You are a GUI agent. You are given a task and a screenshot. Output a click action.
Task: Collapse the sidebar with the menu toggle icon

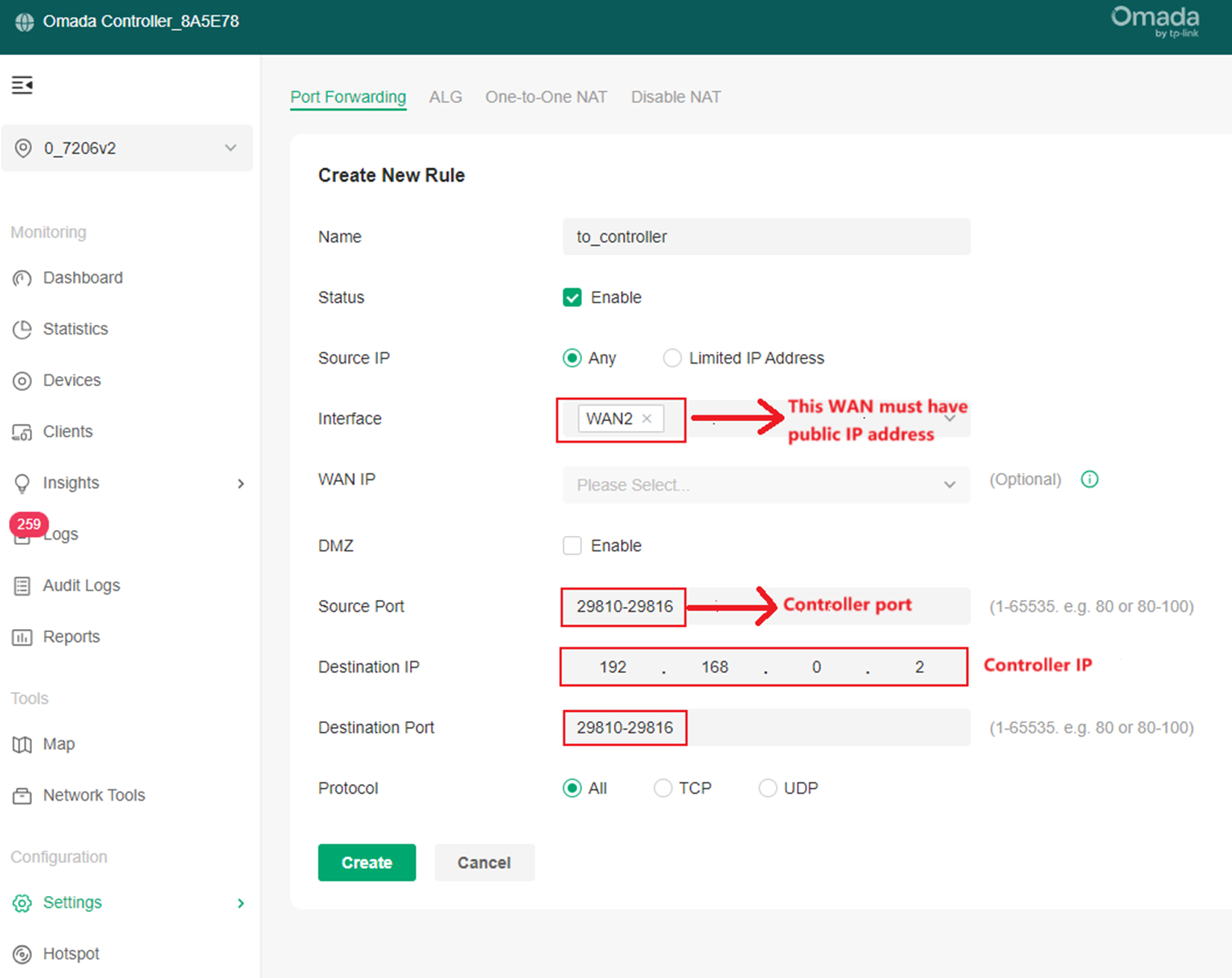pyautogui.click(x=22, y=85)
